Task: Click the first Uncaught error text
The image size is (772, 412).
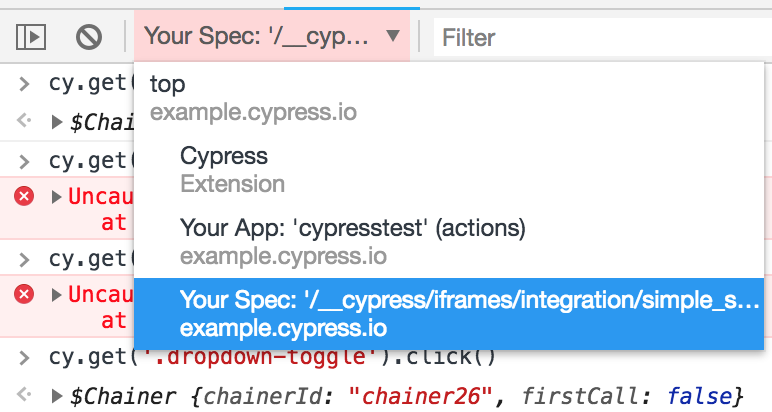Action: pos(101,196)
